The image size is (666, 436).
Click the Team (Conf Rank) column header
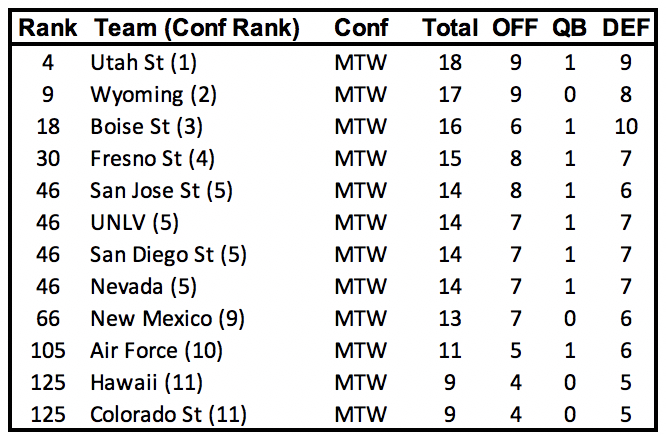194,28
